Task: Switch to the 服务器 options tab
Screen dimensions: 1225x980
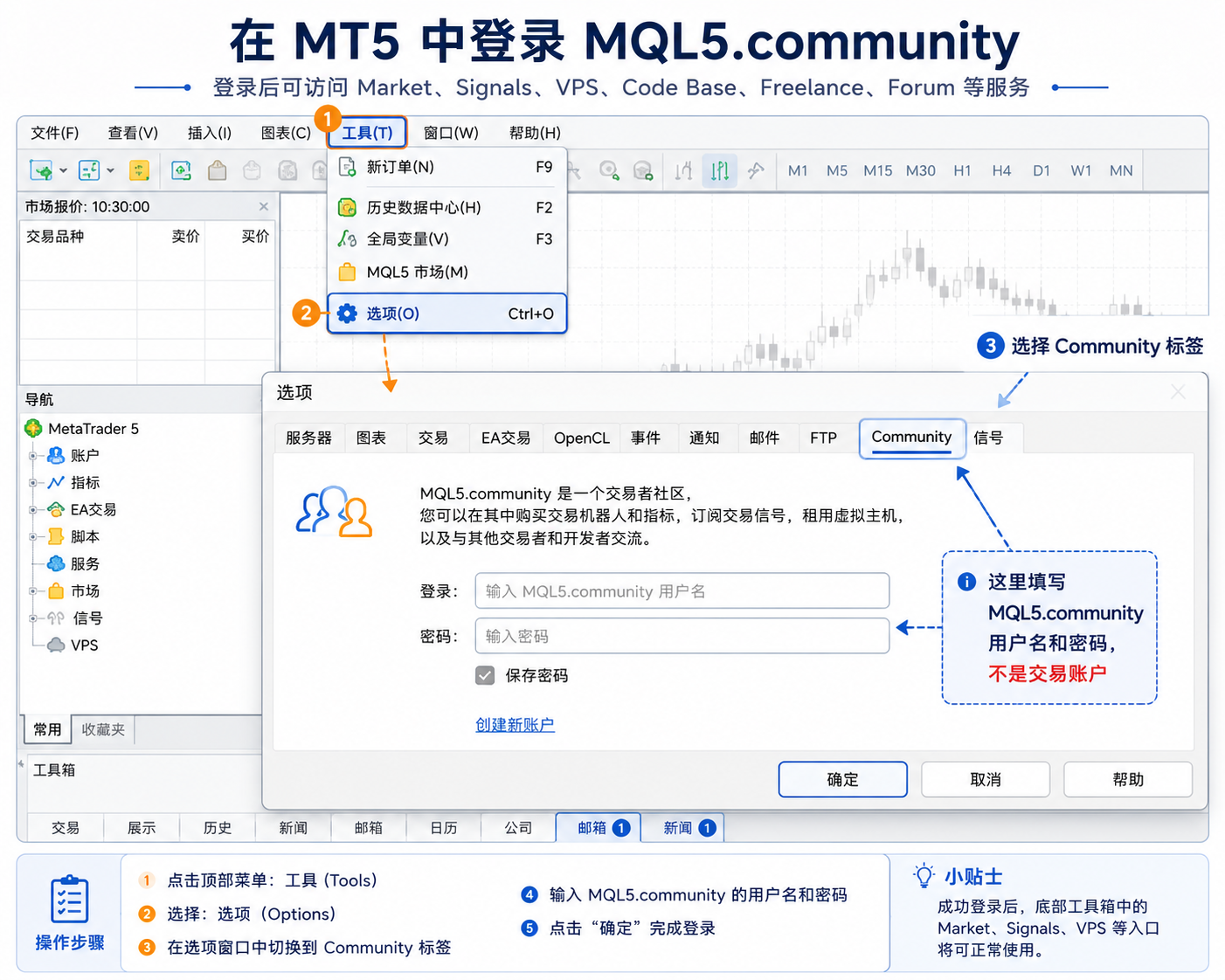Action: point(308,438)
